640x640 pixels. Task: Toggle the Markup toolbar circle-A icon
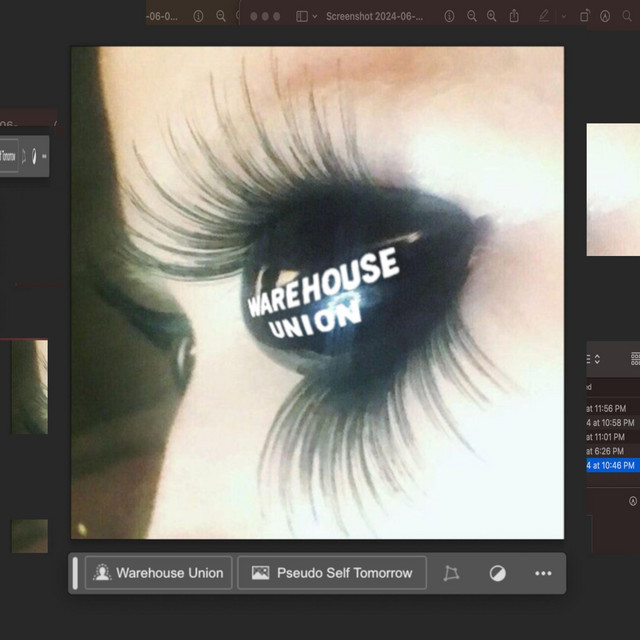(x=606, y=16)
